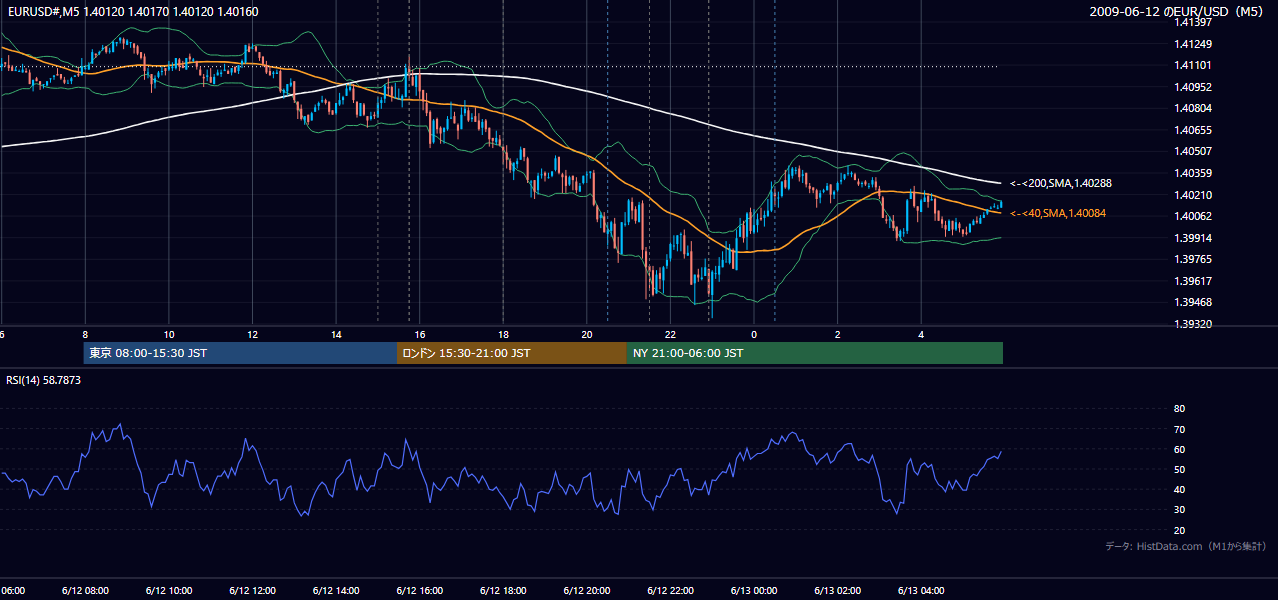Screen dimensions: 1278x600
Task: Click the 1.39617 price axis label
Action: point(1194,281)
